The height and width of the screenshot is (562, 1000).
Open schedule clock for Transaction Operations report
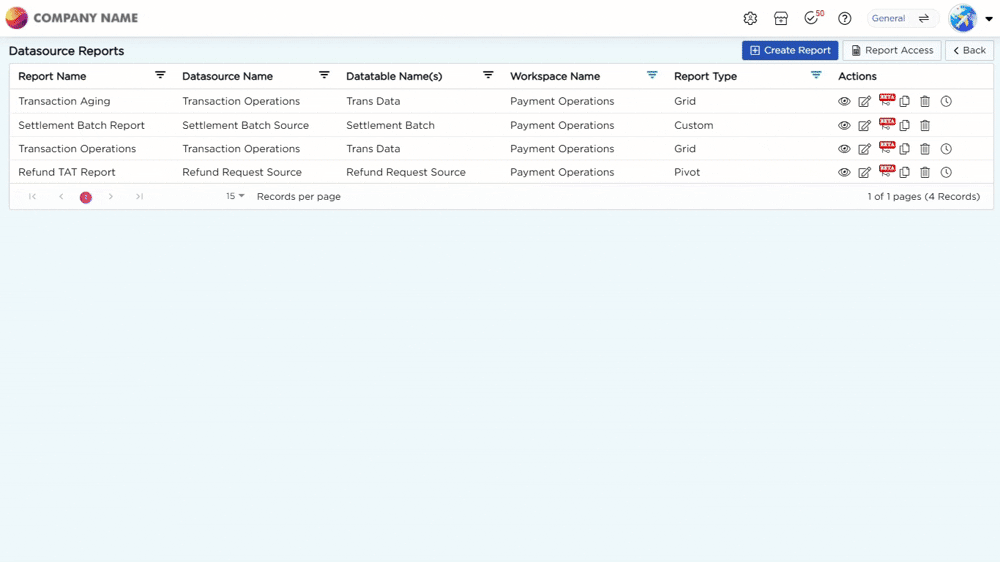click(x=946, y=149)
